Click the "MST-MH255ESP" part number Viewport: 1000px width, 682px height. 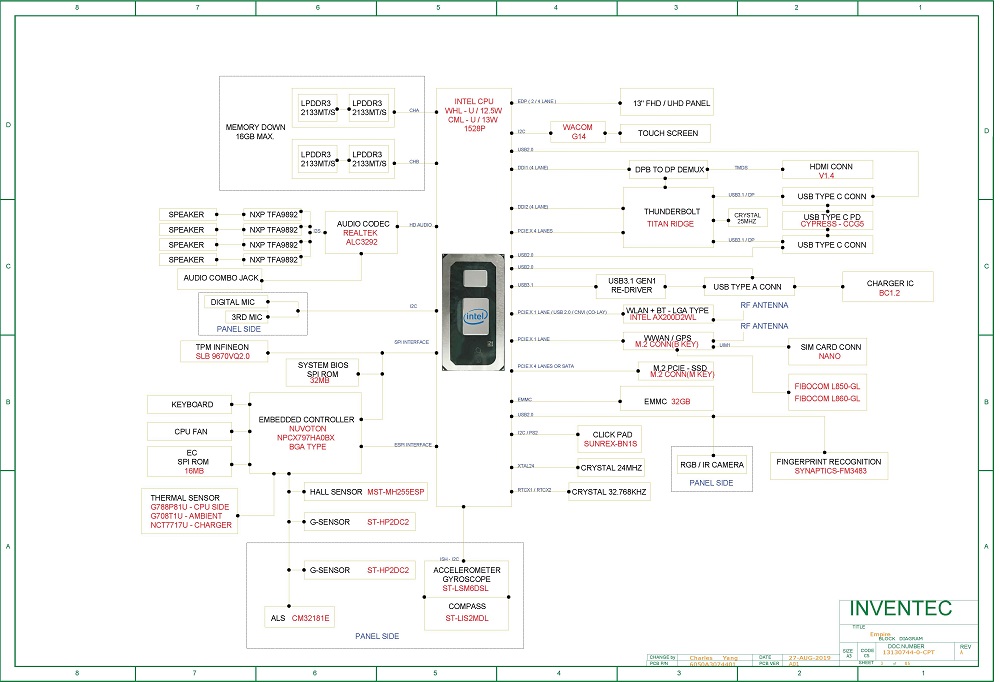point(395,492)
